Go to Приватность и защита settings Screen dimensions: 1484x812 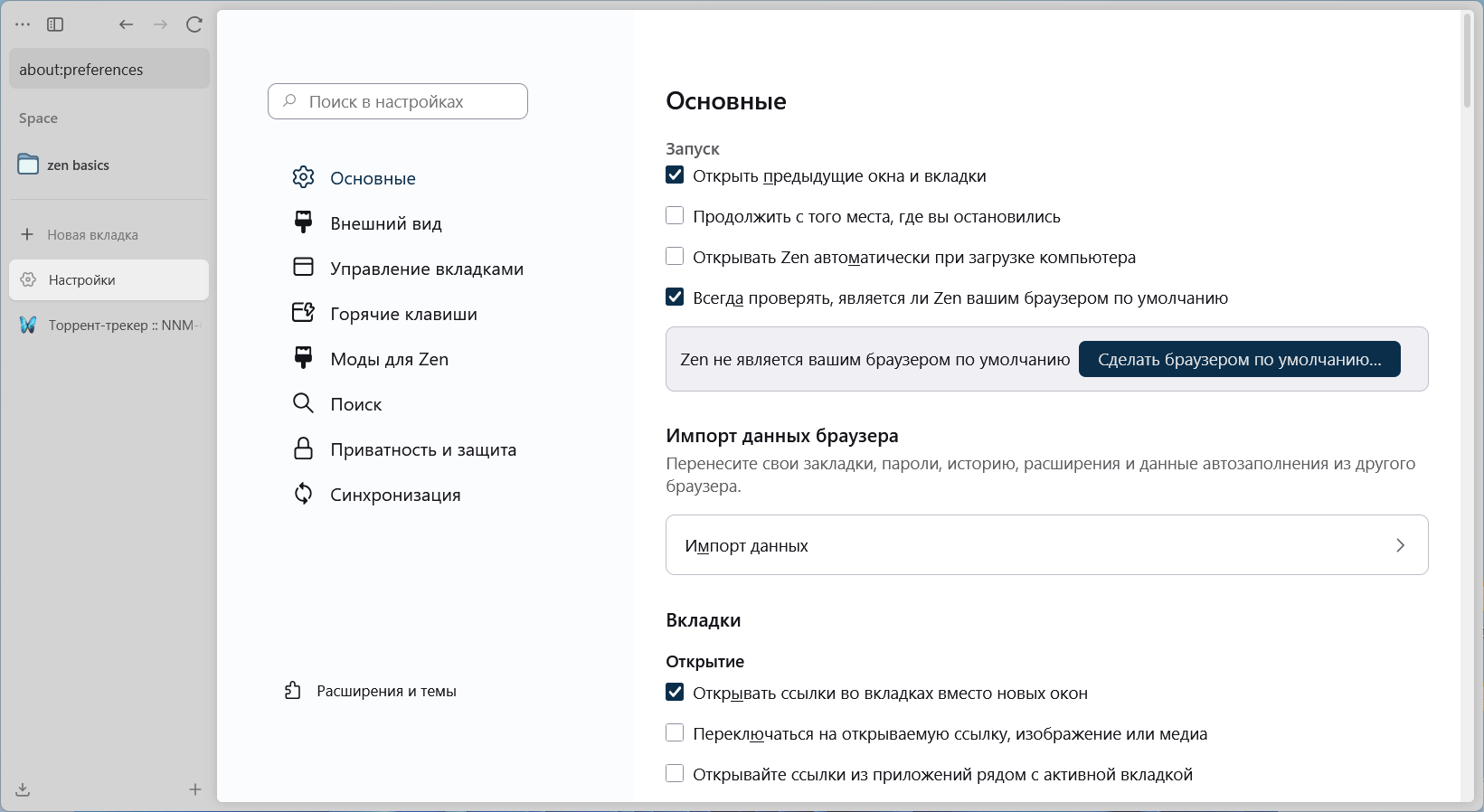pos(423,448)
